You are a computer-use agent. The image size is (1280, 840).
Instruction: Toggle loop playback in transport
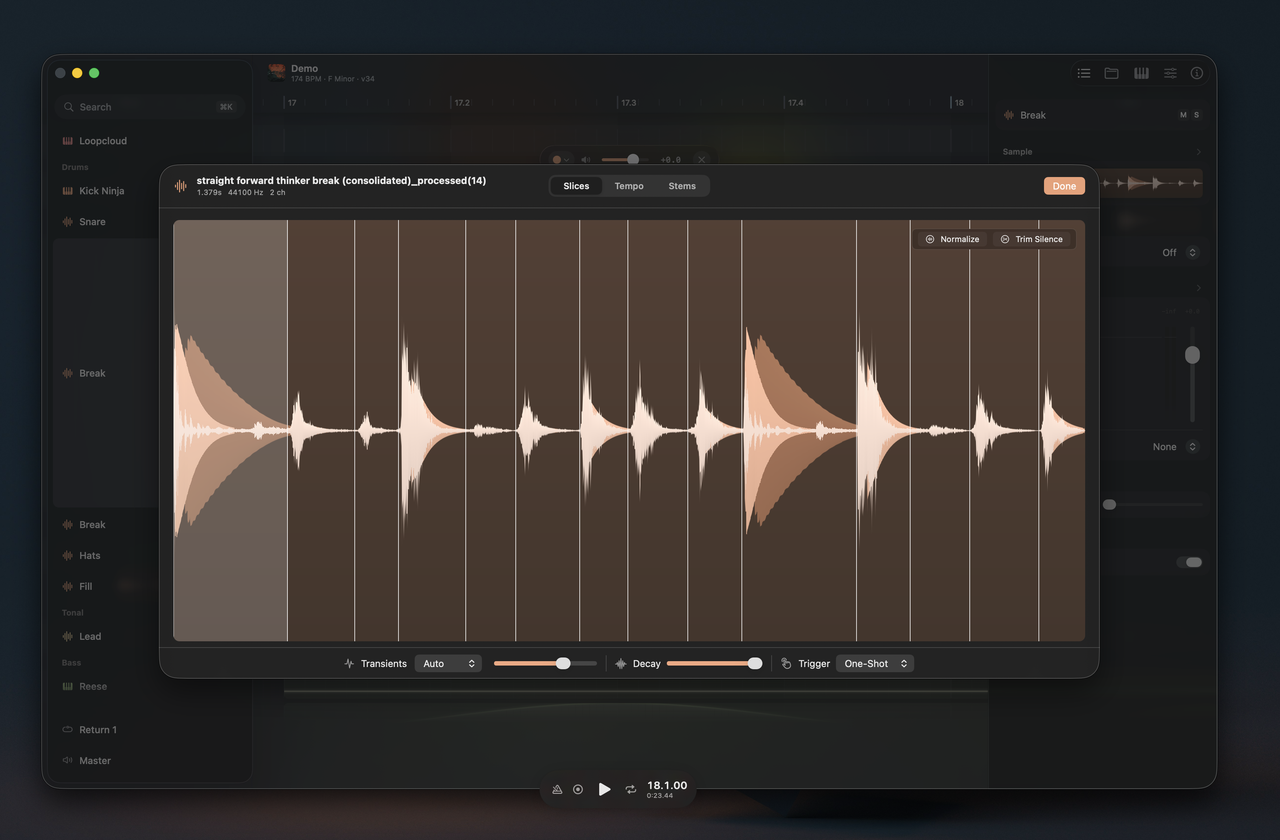pos(631,790)
